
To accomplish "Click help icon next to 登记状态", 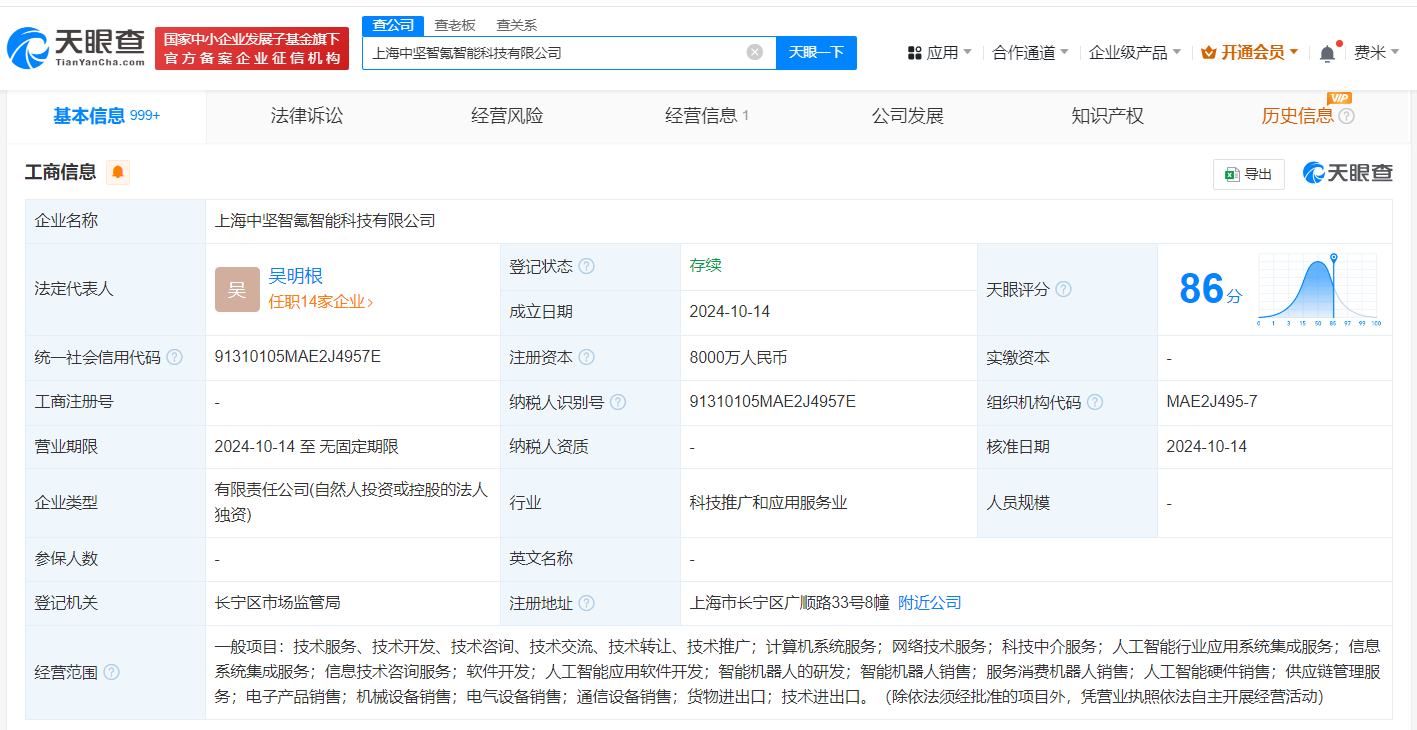I will (x=586, y=267).
